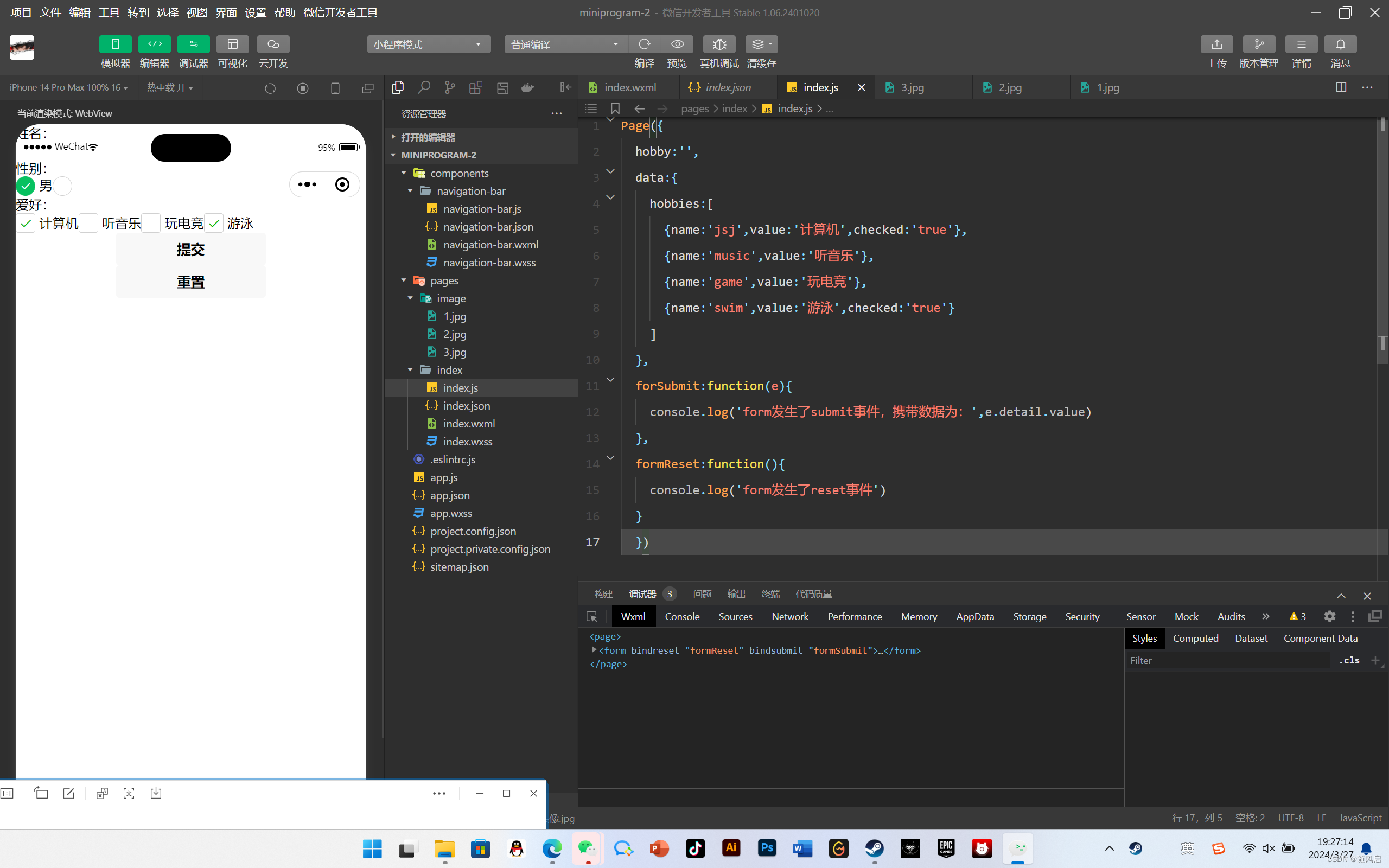Uncheck the 游泳 checkbox in the simulator
This screenshot has width=1389, height=868.
214,224
